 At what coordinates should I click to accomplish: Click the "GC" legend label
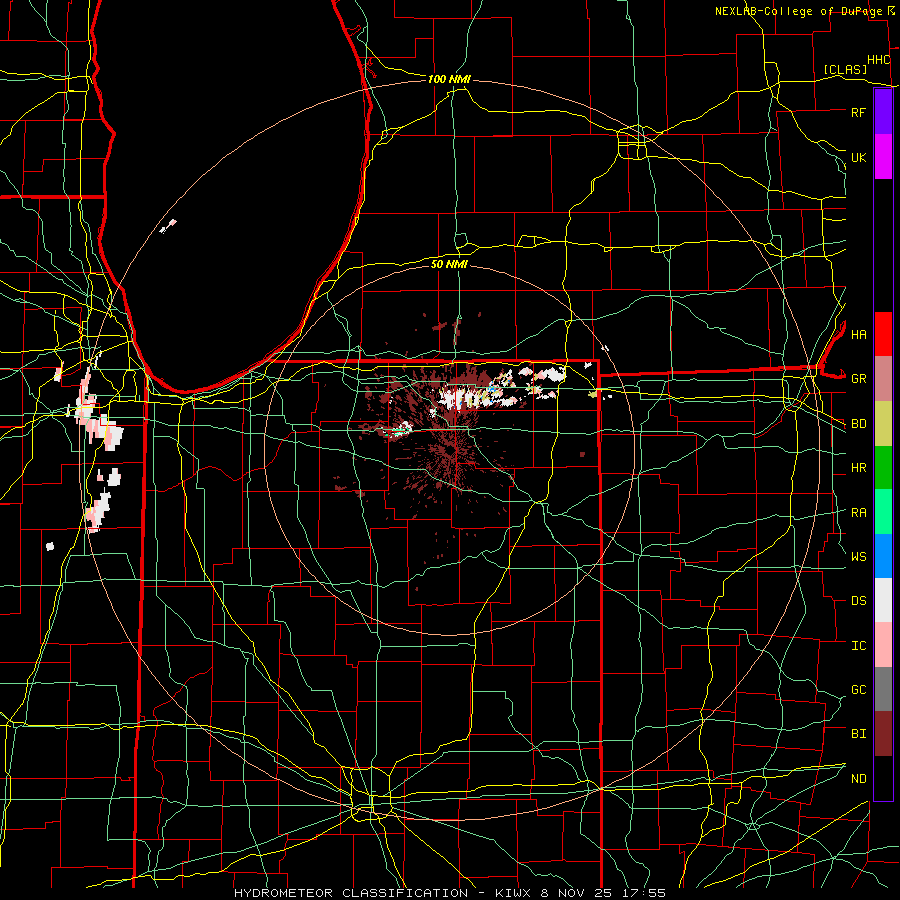point(858,690)
